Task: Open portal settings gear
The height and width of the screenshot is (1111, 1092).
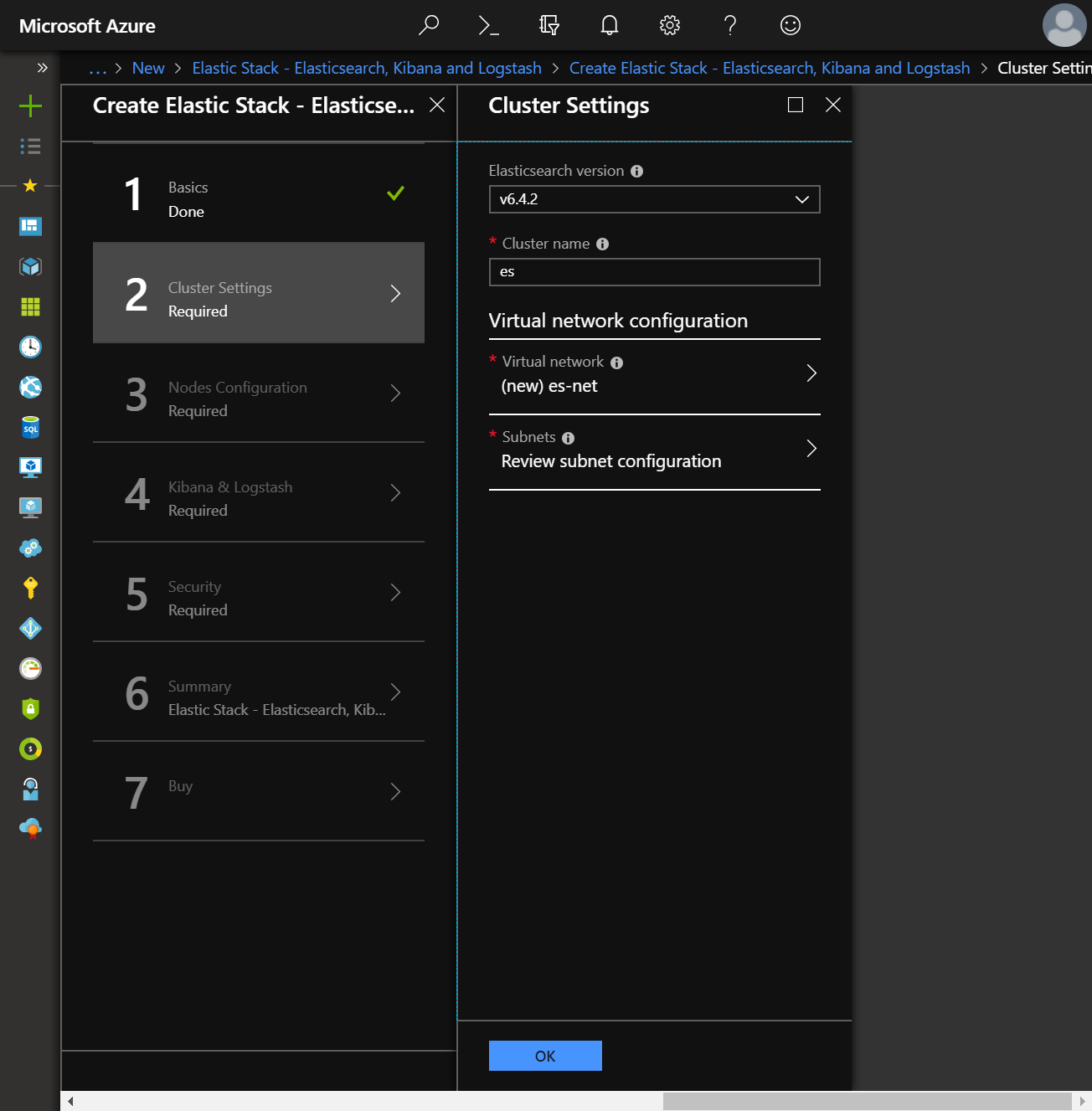Action: coord(669,25)
